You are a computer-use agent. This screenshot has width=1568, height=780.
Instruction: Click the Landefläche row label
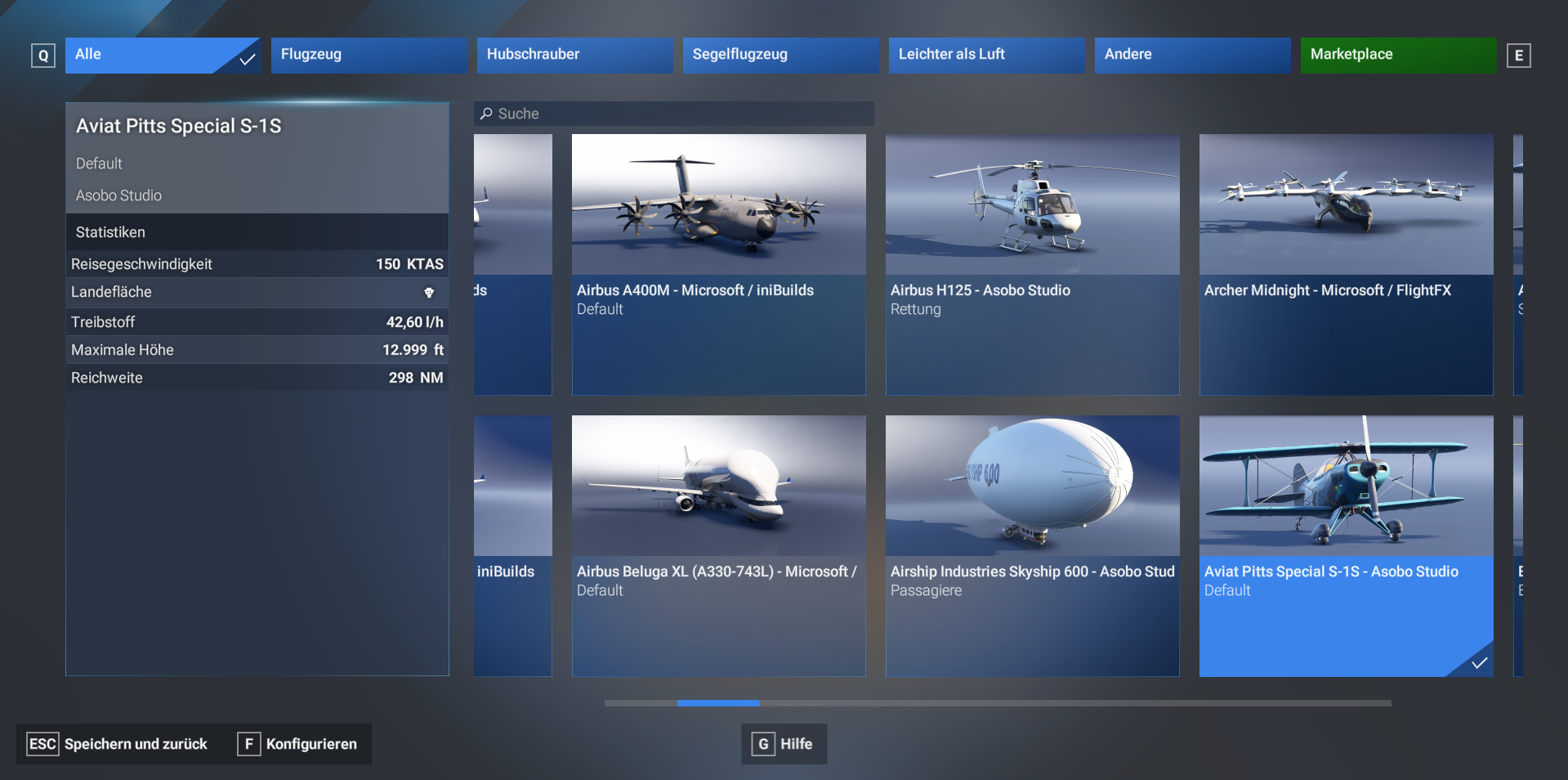coord(111,292)
